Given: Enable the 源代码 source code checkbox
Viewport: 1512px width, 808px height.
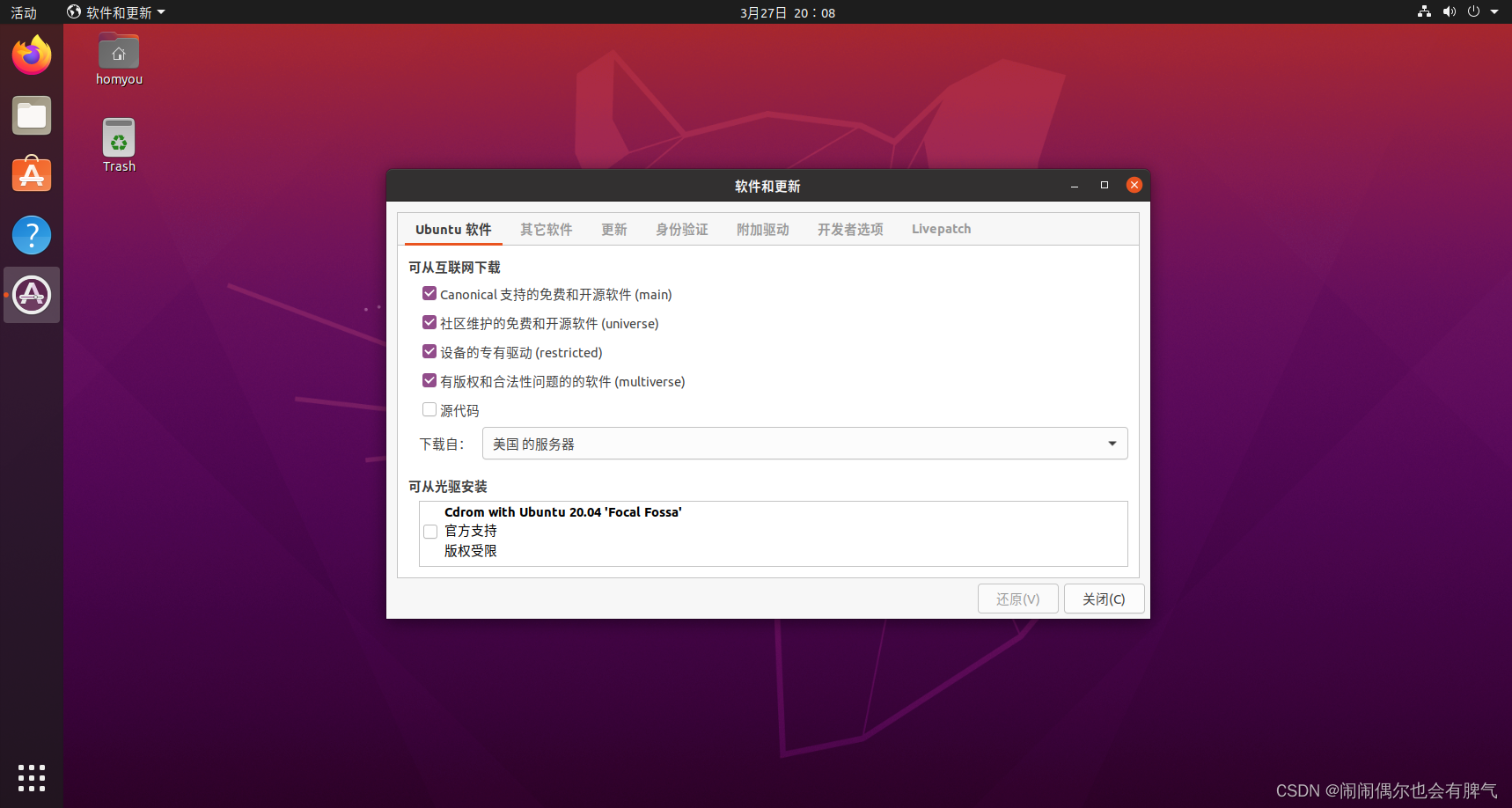Looking at the screenshot, I should (429, 409).
